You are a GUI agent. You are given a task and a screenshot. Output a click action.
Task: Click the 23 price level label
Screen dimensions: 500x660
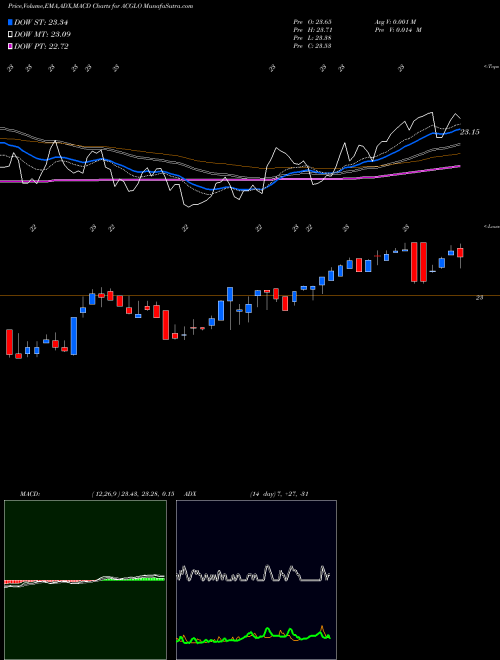(479, 298)
